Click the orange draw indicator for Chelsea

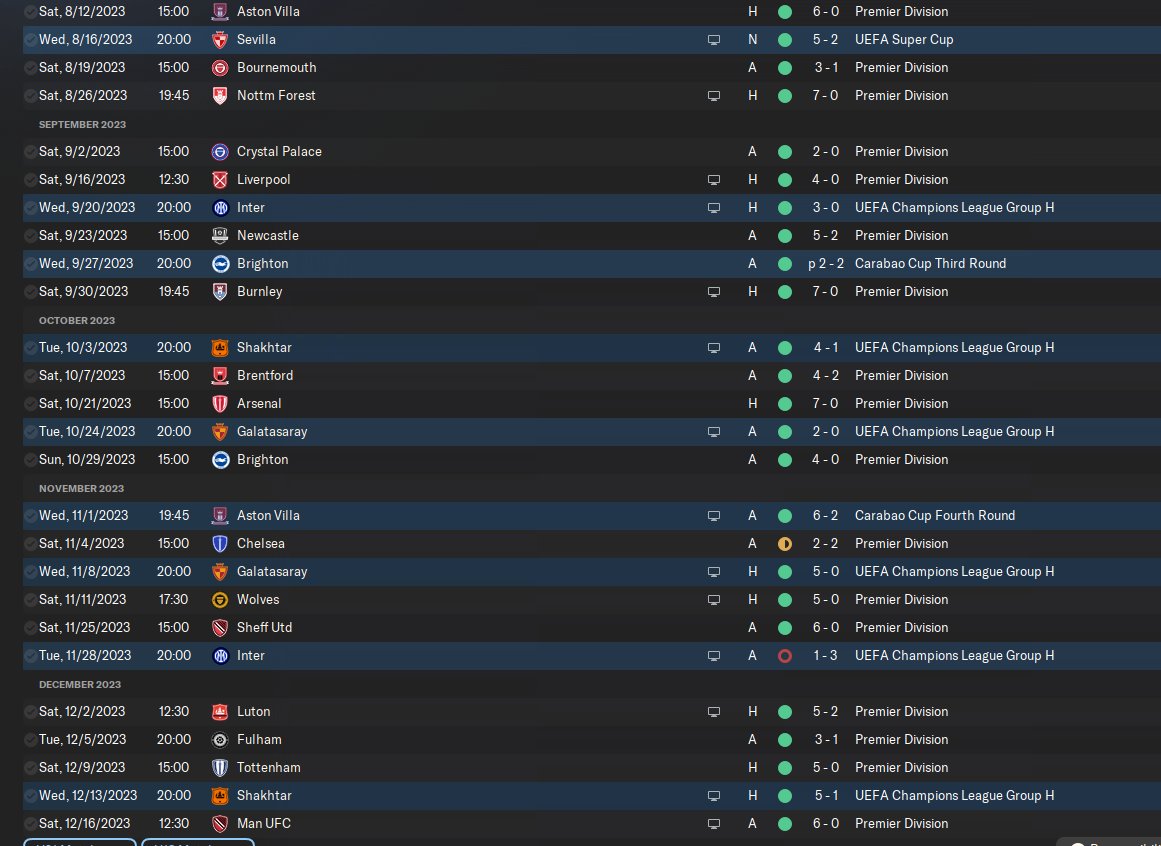(785, 544)
